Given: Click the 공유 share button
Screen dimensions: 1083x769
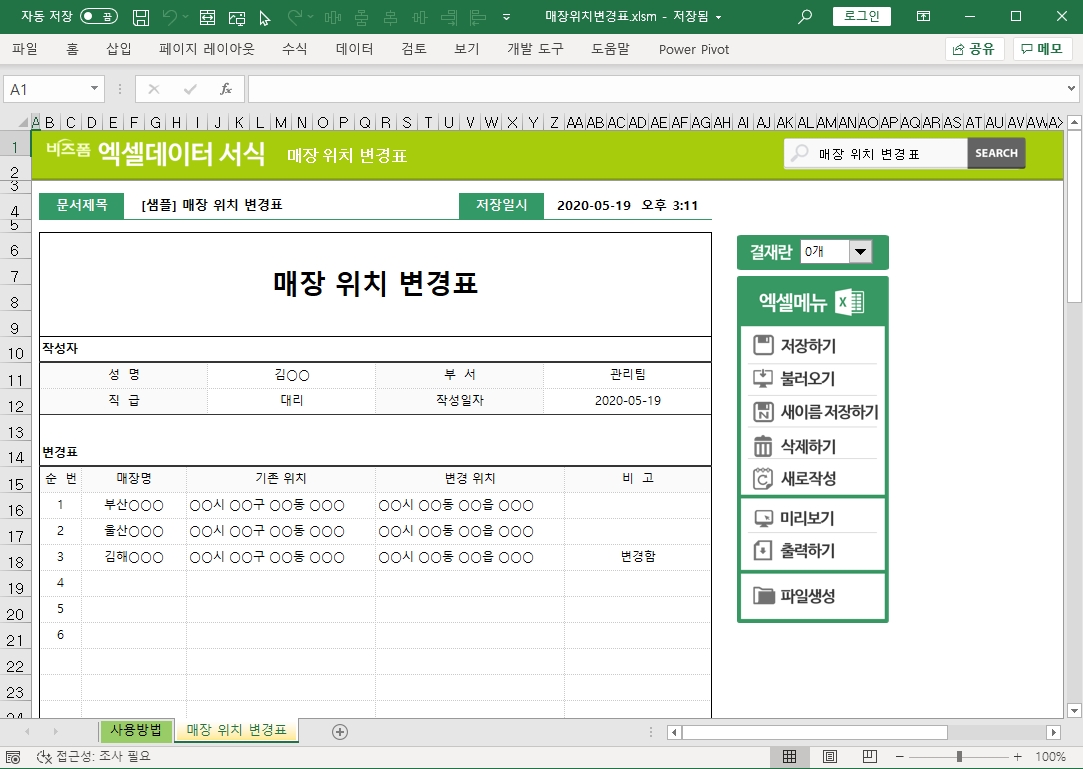Looking at the screenshot, I should point(974,49).
